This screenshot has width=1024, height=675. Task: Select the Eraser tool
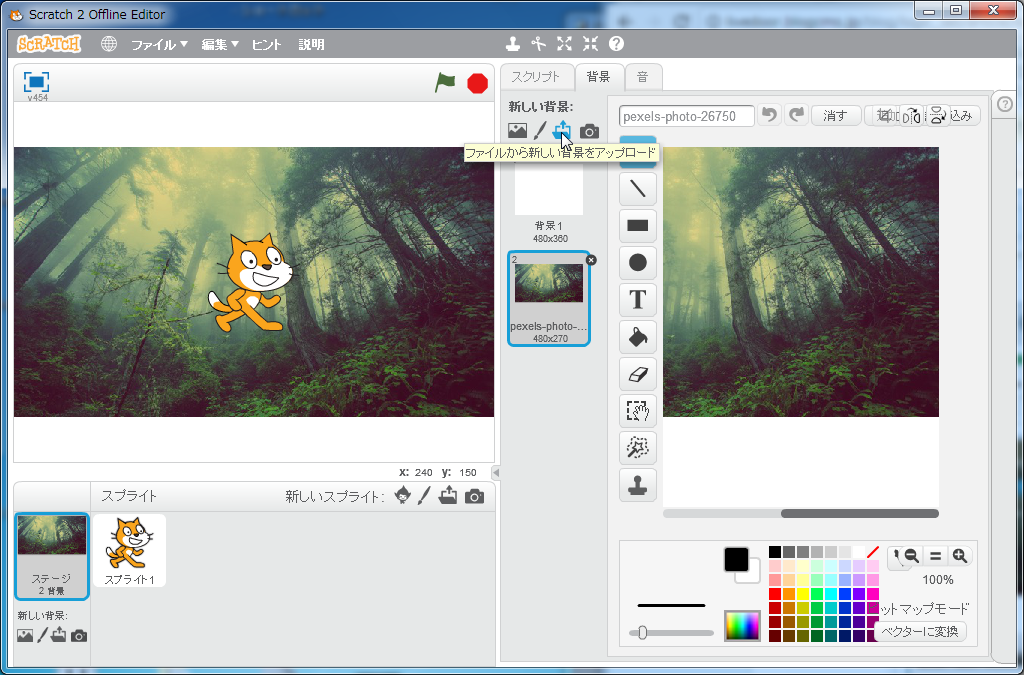637,374
